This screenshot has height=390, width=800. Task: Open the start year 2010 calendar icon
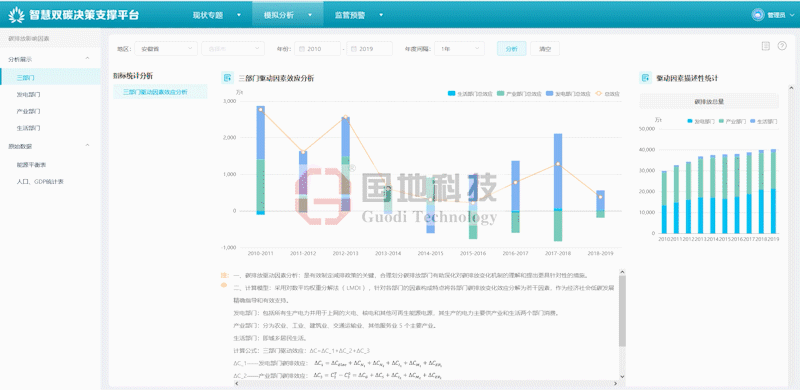[302, 49]
